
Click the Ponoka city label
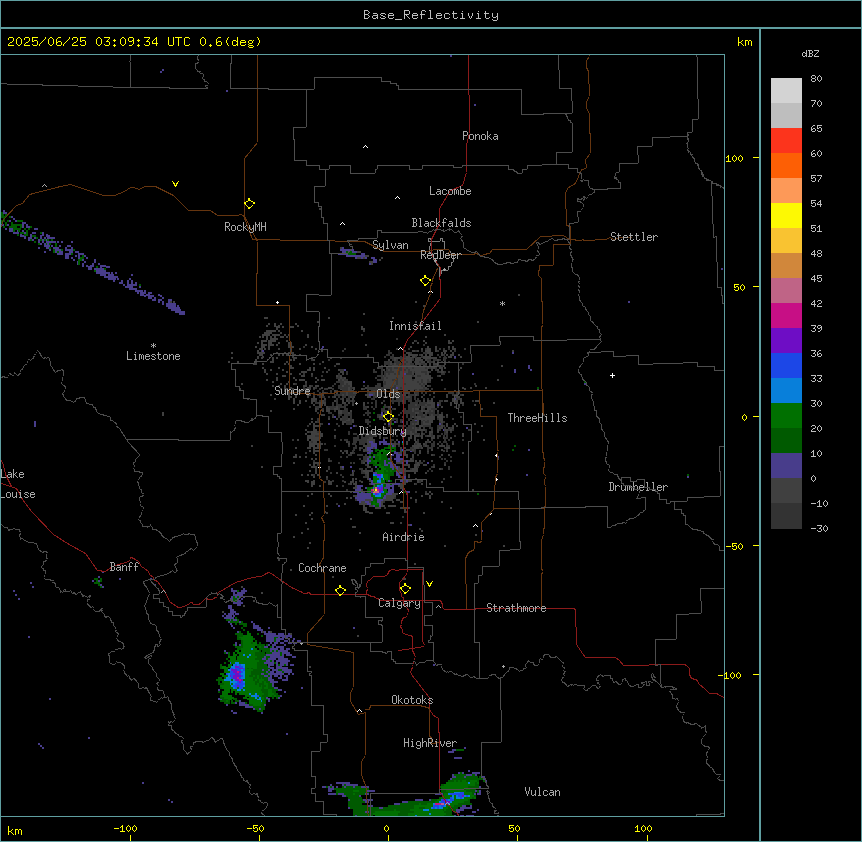pos(480,136)
